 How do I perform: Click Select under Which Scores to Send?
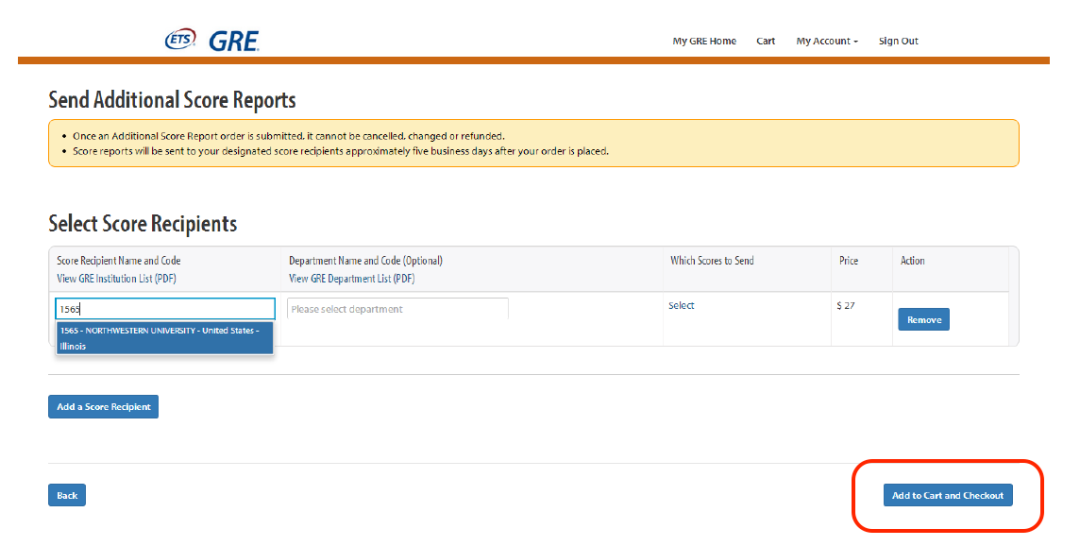coord(681,306)
